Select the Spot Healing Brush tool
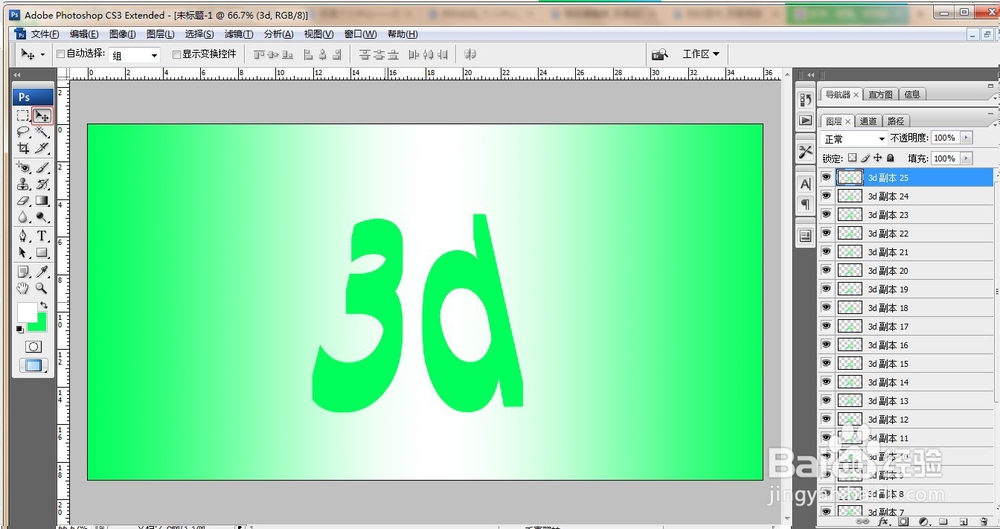 click(x=23, y=168)
